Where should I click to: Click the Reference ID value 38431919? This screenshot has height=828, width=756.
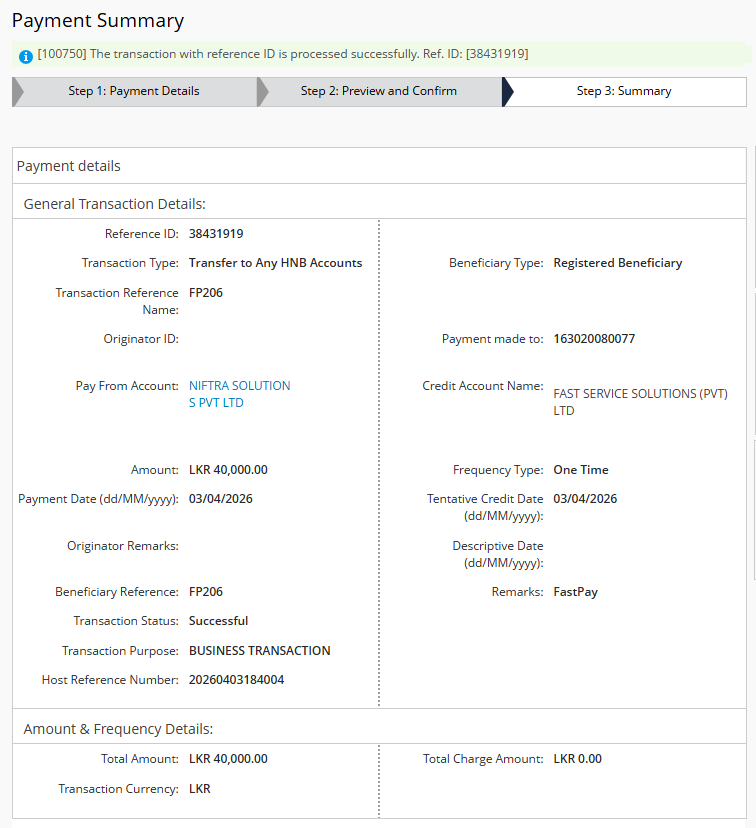pos(216,234)
